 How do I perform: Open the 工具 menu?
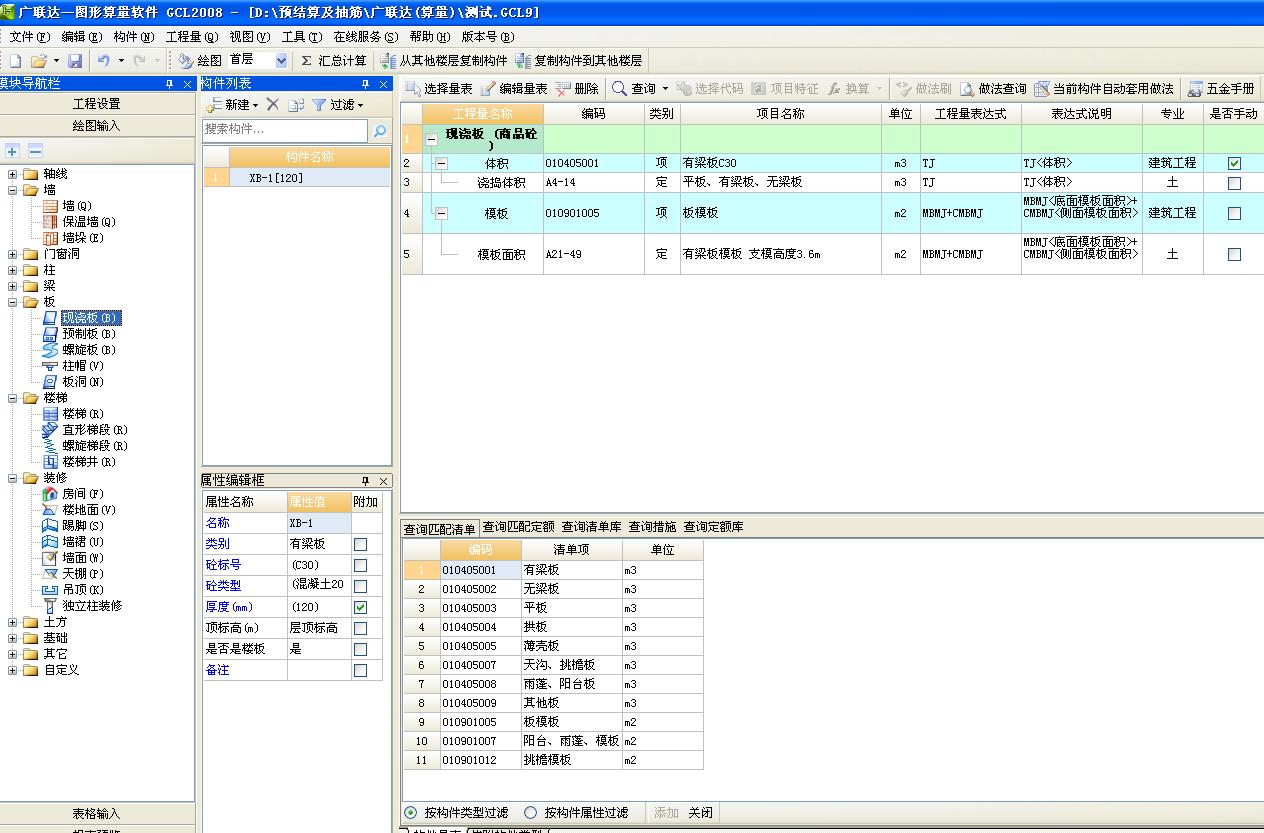point(301,37)
